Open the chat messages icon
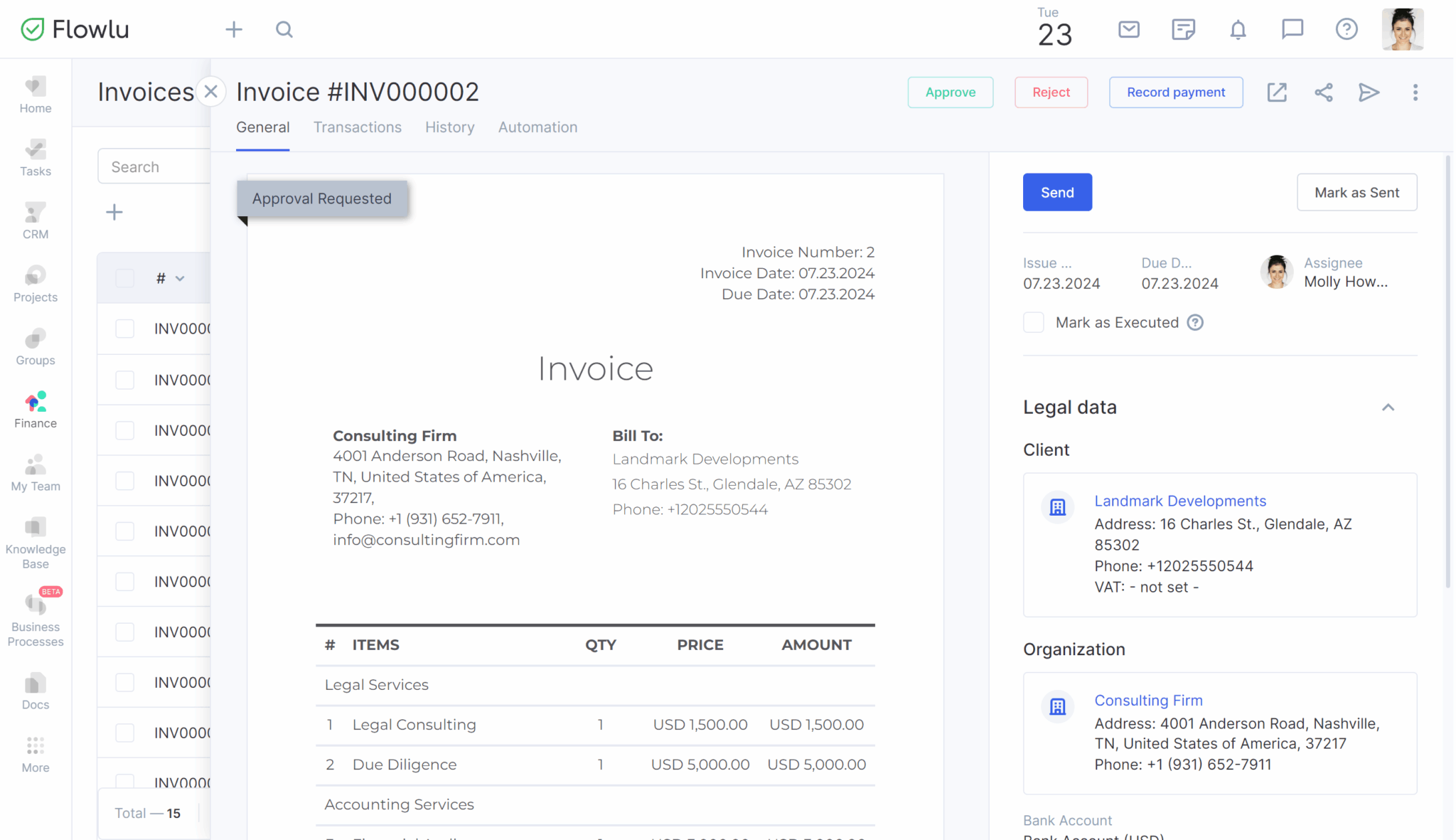 (x=1292, y=29)
